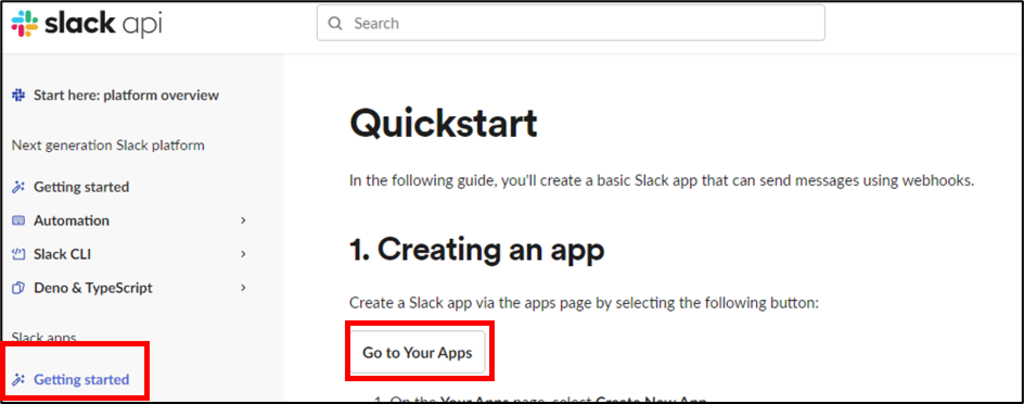The image size is (1024, 404).
Task: Expand the Slack CLI chevron
Action: (x=243, y=254)
